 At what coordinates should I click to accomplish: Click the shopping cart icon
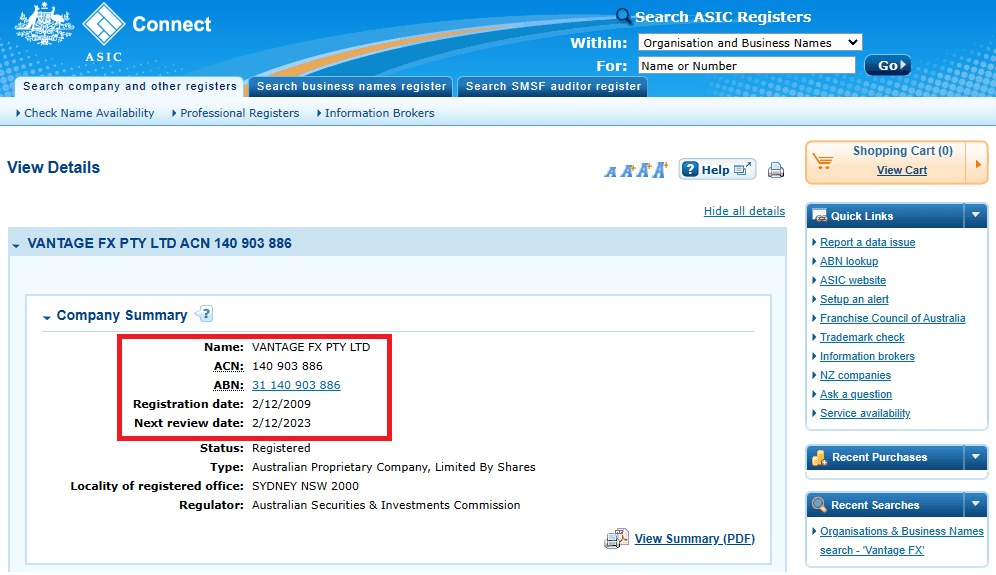(x=823, y=161)
